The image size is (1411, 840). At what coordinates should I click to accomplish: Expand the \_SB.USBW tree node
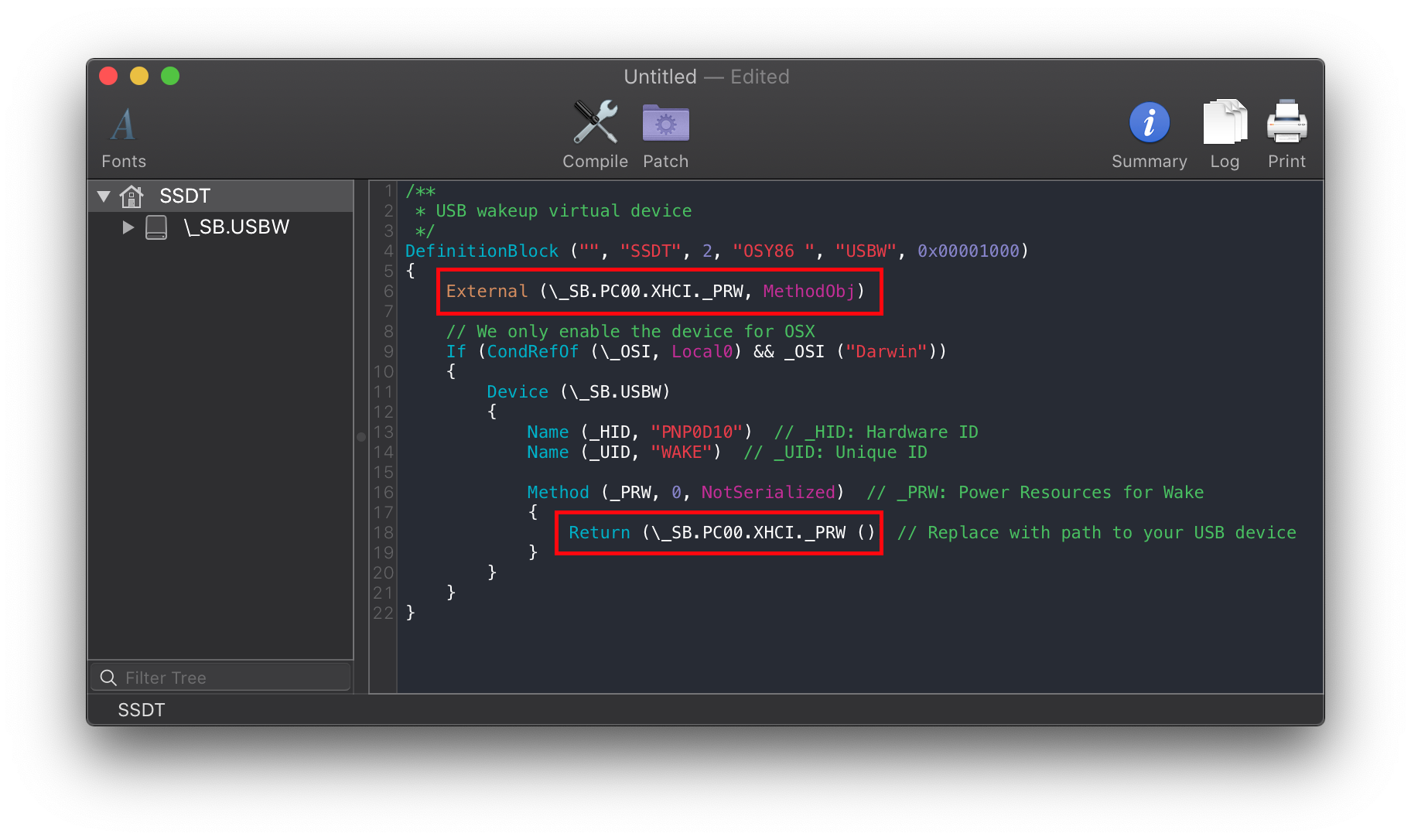coord(128,227)
